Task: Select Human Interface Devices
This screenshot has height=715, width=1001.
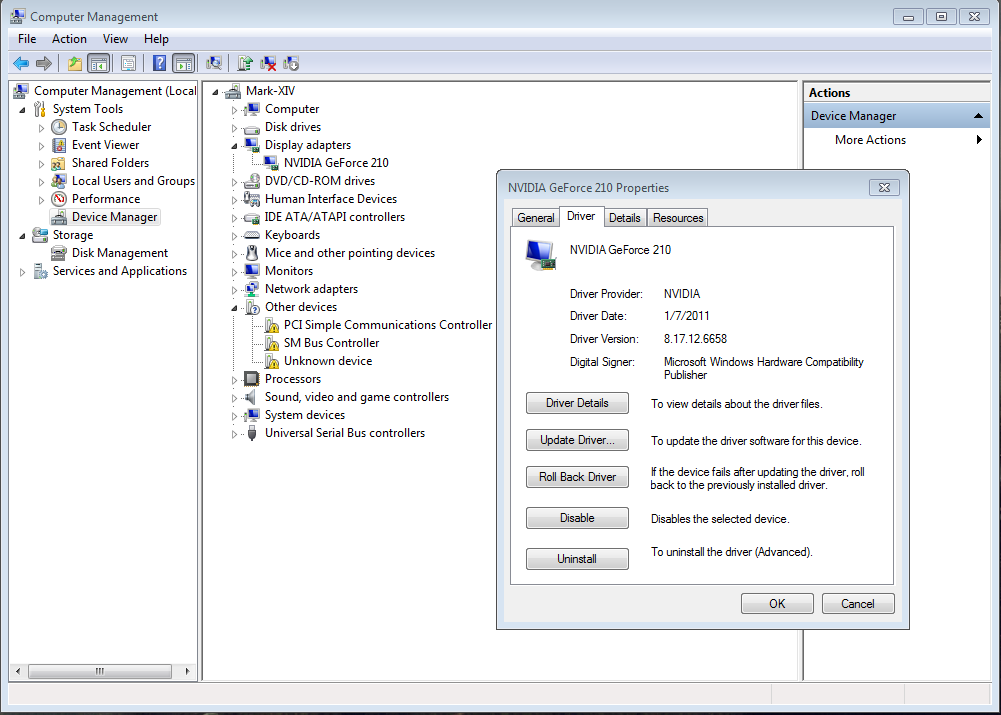Action: 331,199
